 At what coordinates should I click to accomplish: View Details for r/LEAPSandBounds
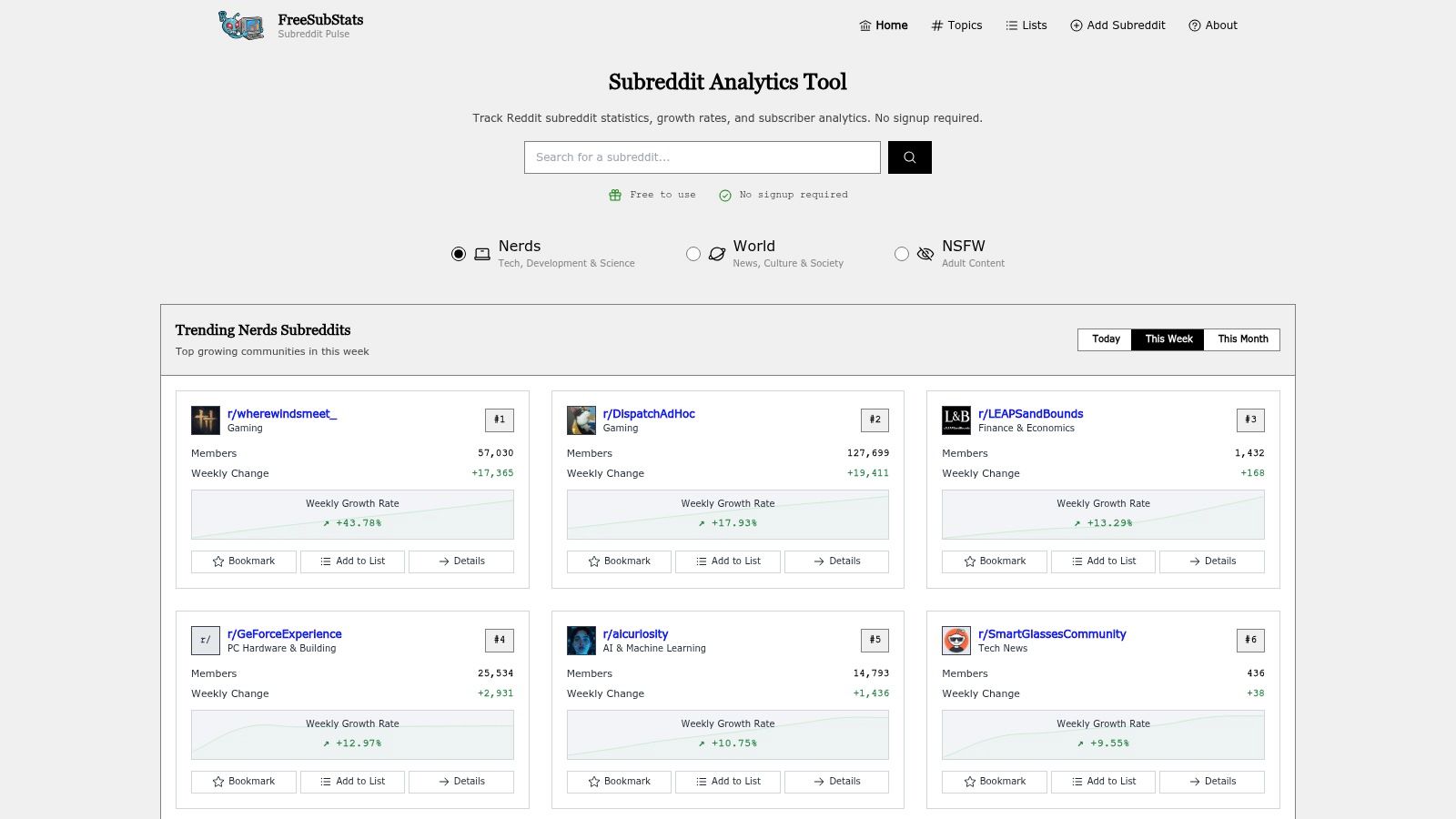(x=1212, y=561)
